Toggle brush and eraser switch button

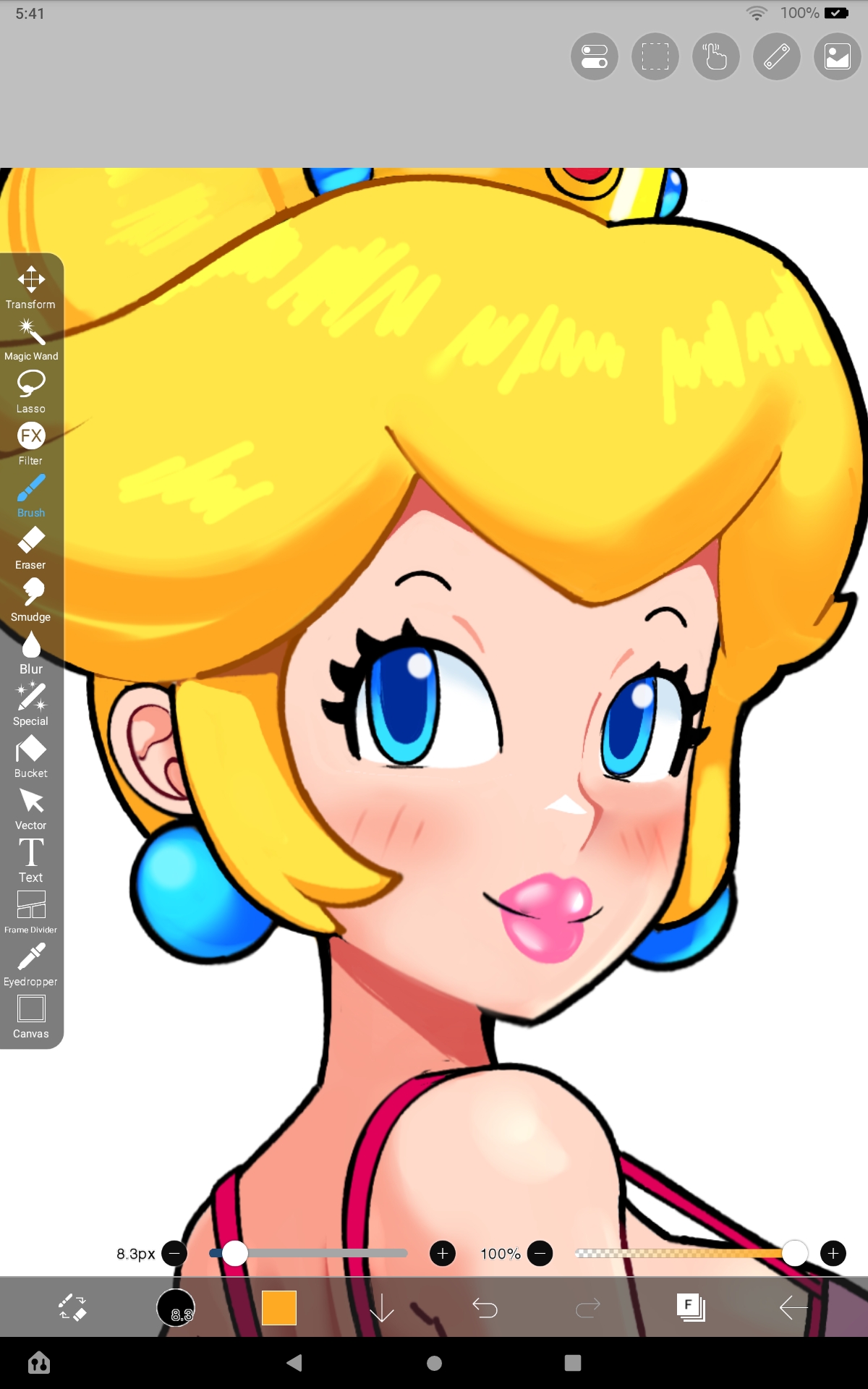[72, 1308]
